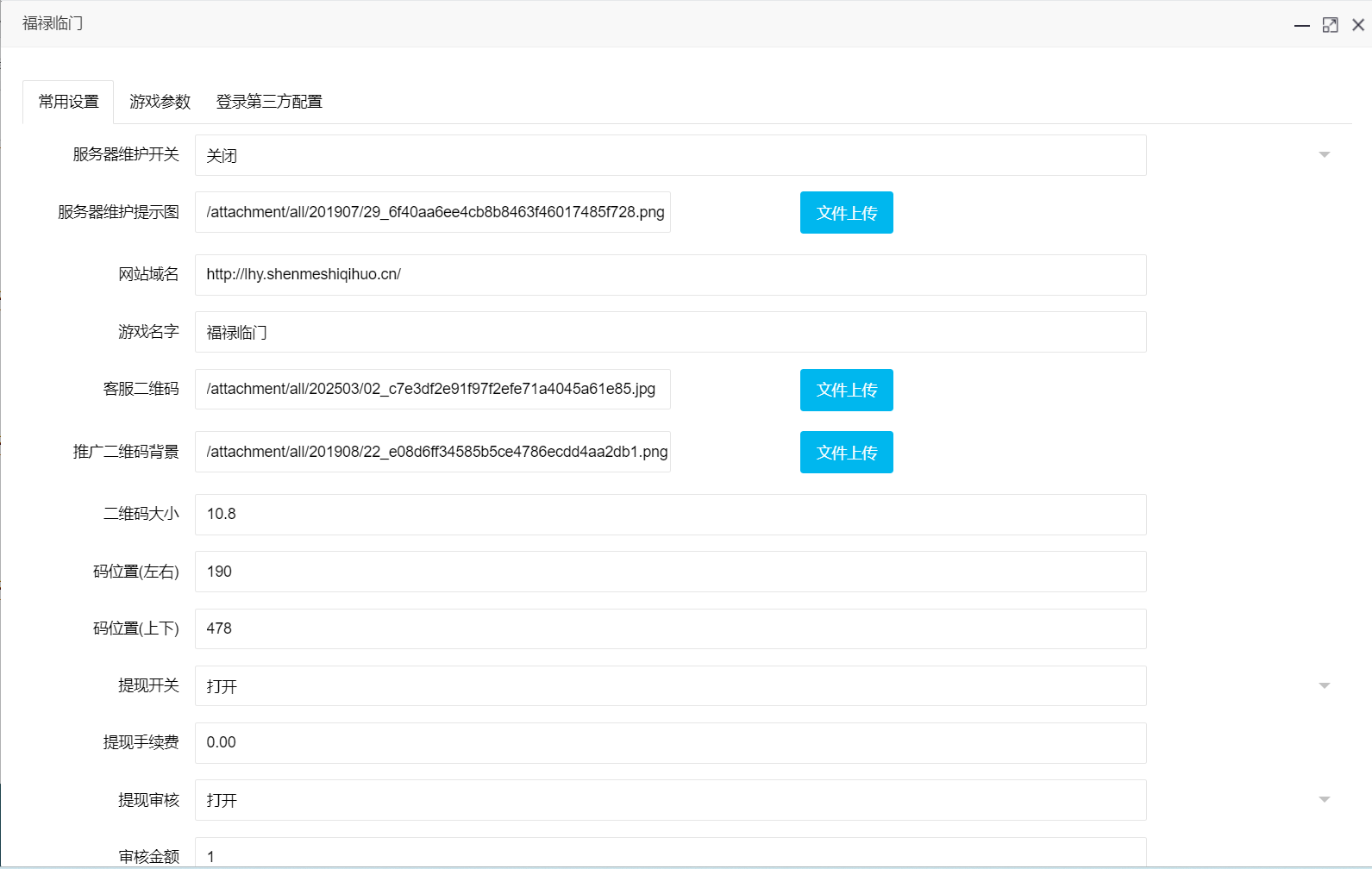The image size is (1372, 869).
Task: Upload file for 服务器维护提示图
Action: [x=846, y=213]
